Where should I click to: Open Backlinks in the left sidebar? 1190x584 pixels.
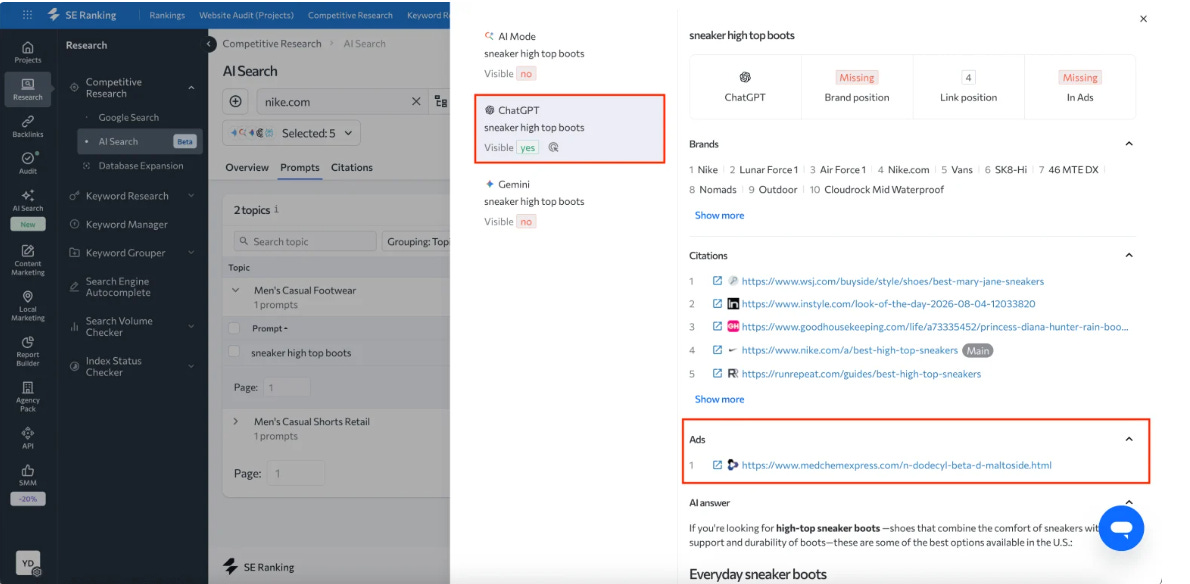click(x=27, y=127)
